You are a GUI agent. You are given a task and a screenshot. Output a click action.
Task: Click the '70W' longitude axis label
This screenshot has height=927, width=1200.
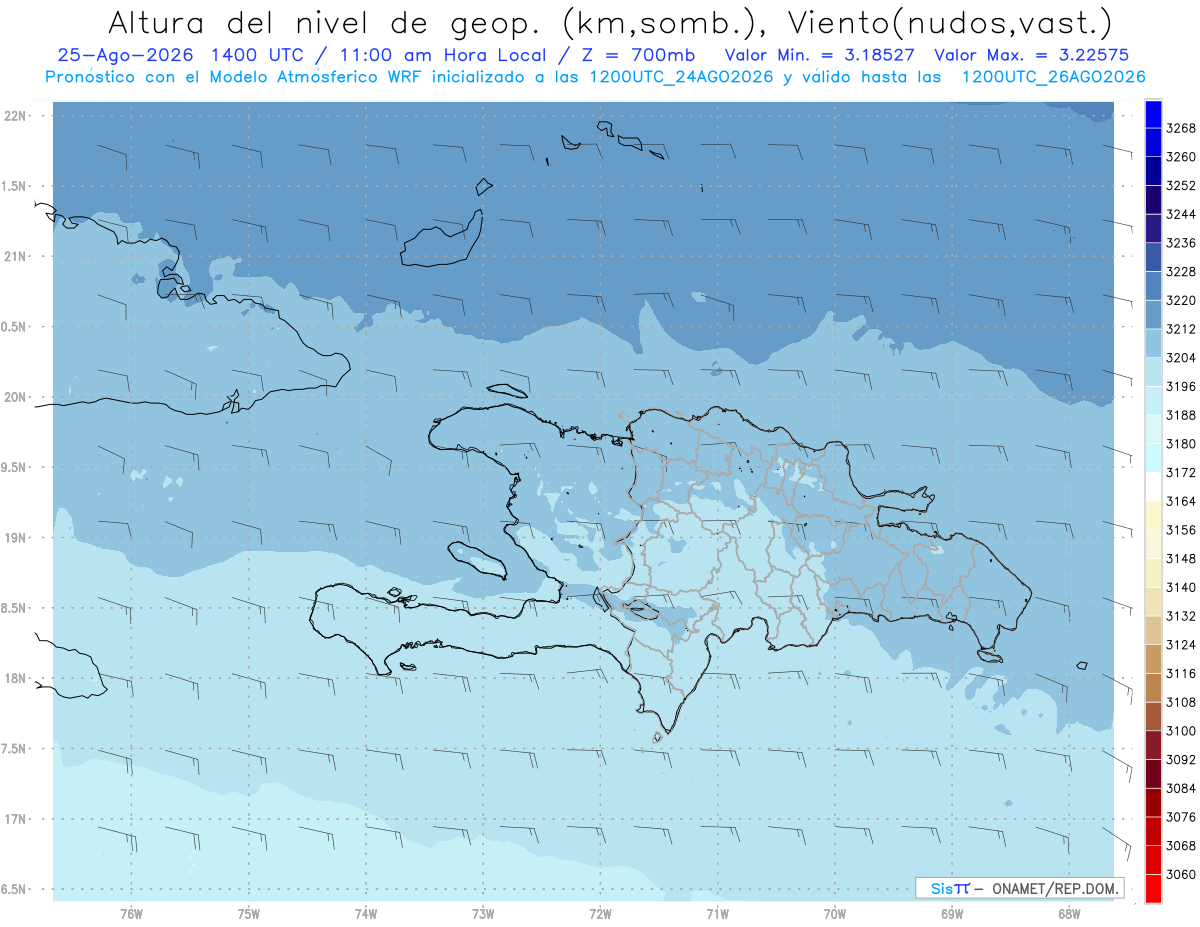coord(835,914)
